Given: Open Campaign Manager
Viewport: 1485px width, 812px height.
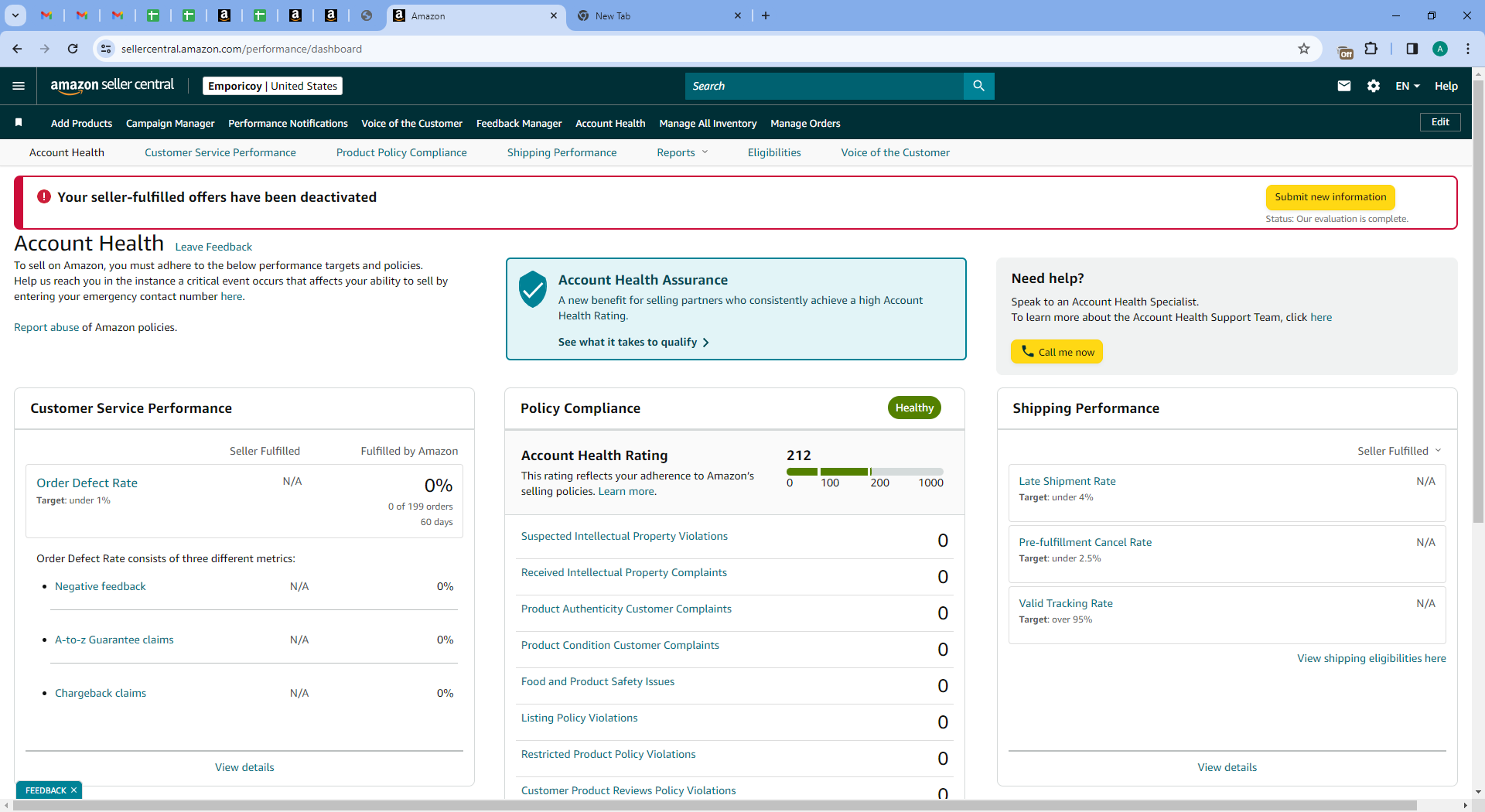Looking at the screenshot, I should [170, 123].
